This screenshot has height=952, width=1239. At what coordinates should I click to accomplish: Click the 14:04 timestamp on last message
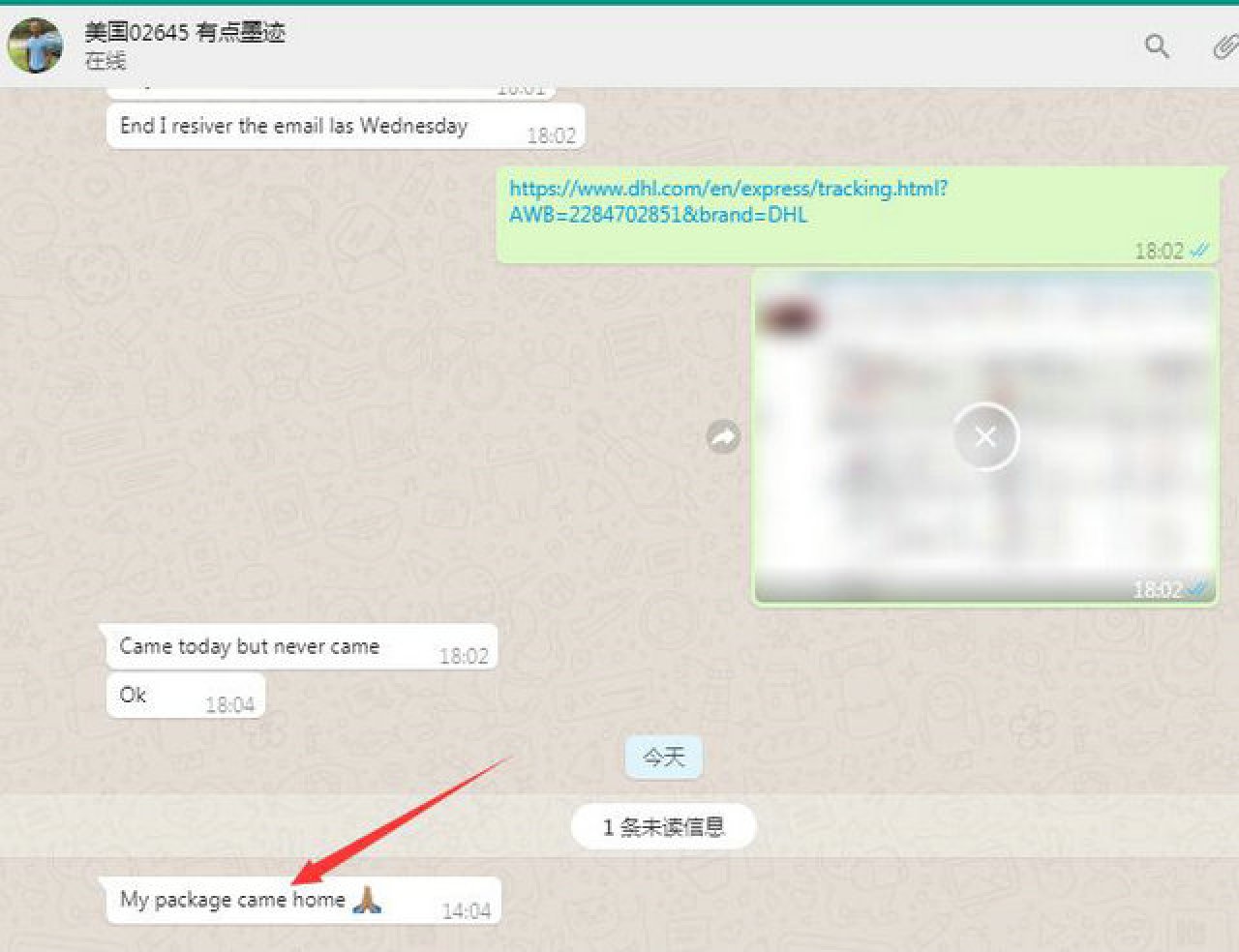(466, 910)
